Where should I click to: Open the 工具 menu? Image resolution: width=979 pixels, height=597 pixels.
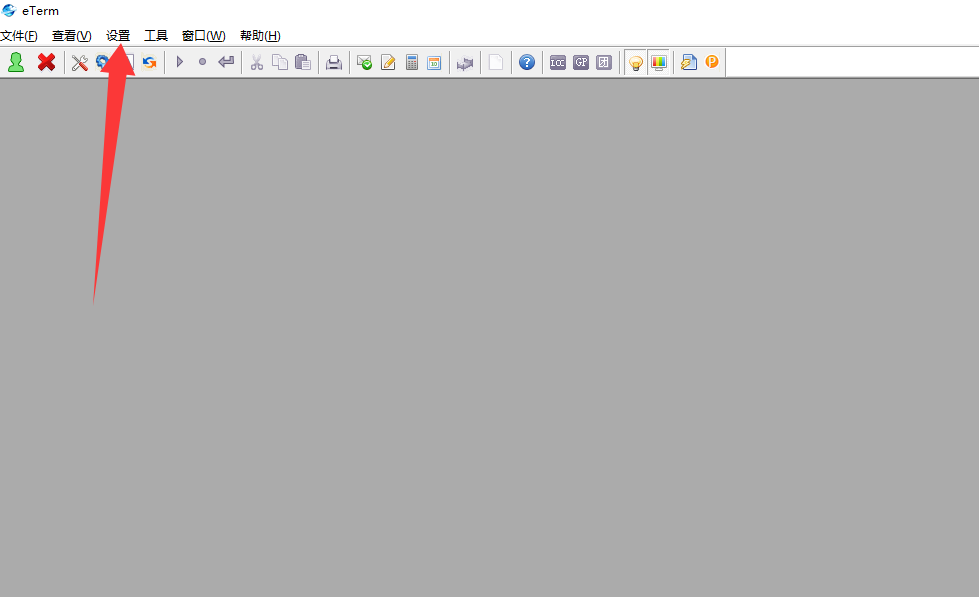pyautogui.click(x=156, y=36)
